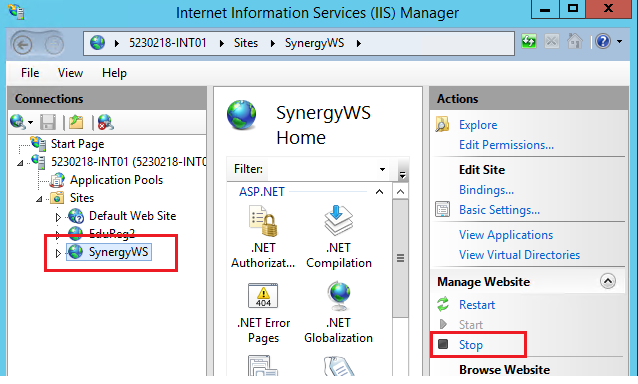Click Restart in Manage Website

click(477, 305)
